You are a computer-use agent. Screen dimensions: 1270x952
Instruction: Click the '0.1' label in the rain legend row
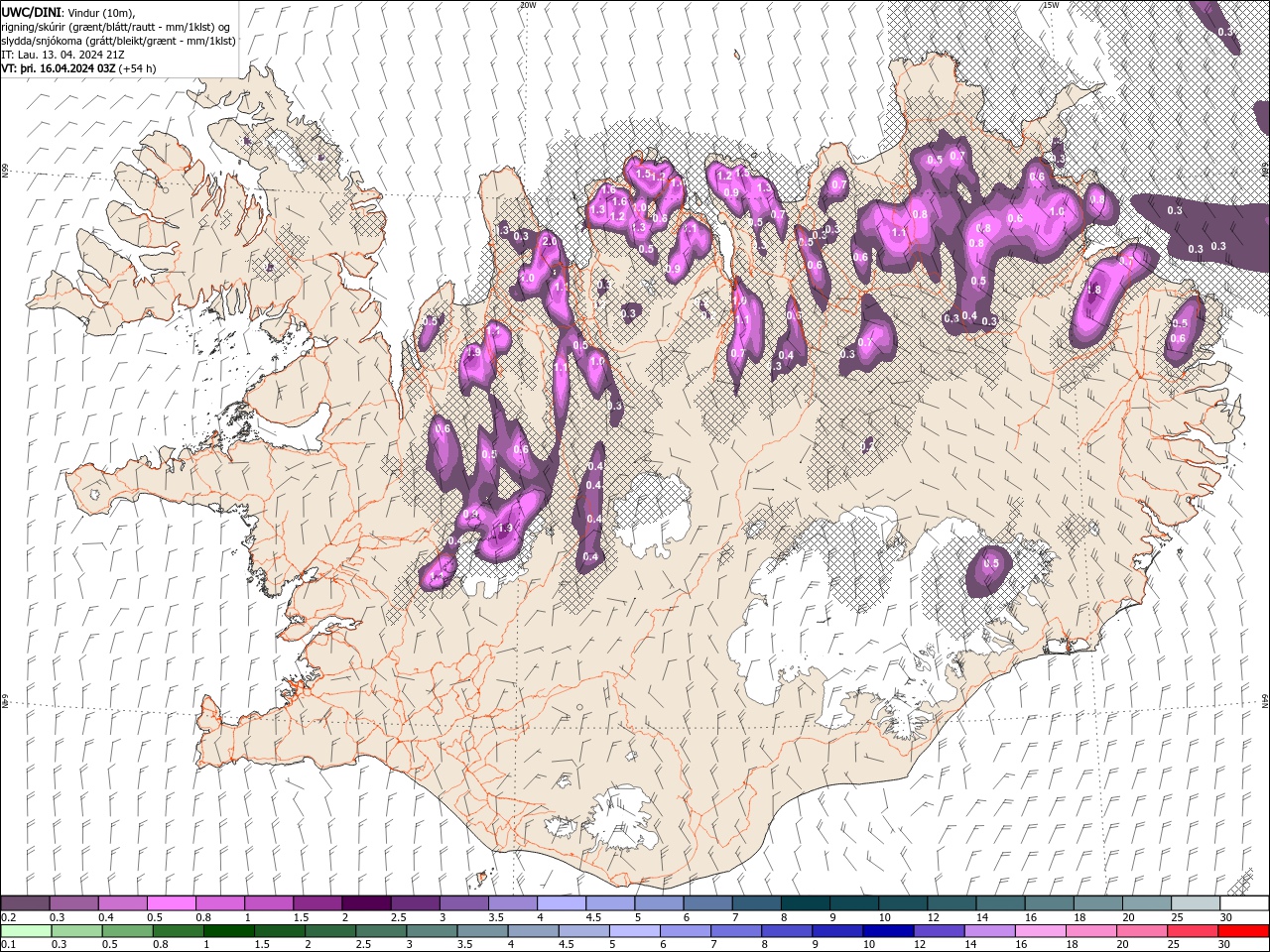coord(8,944)
